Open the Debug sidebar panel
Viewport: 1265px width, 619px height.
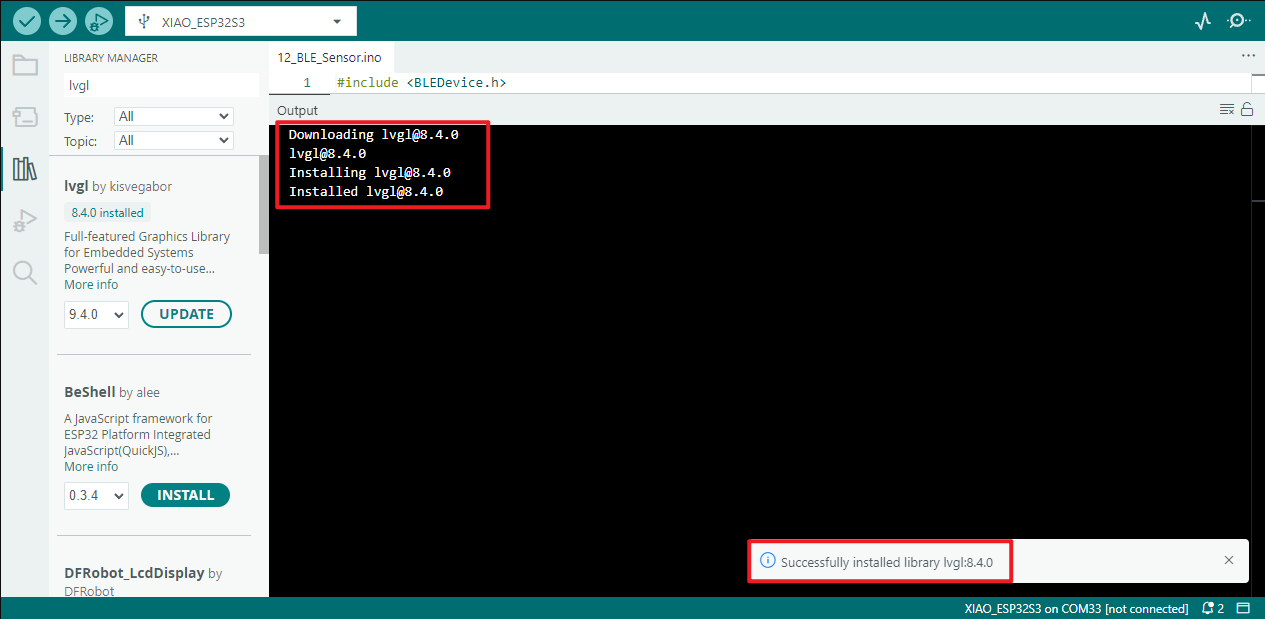pos(24,220)
